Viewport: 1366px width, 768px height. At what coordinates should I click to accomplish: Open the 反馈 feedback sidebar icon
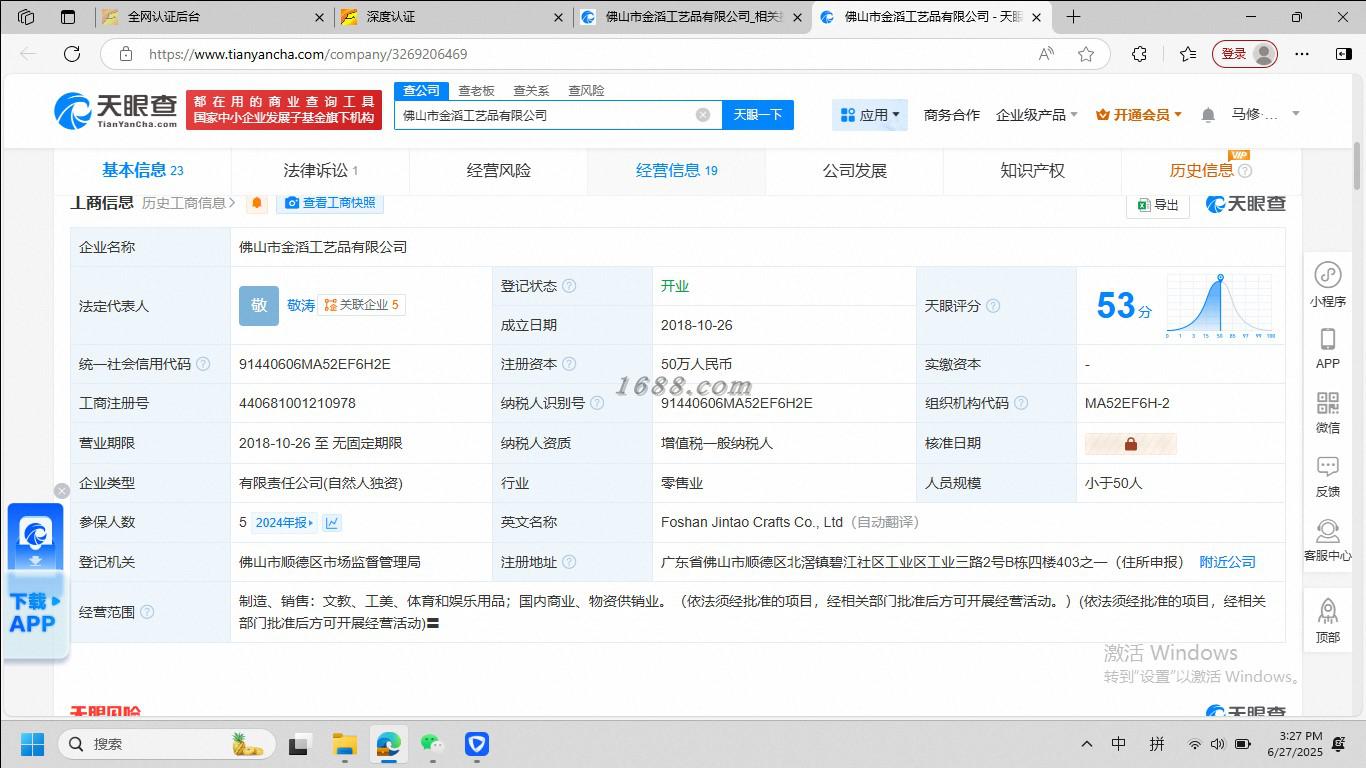tap(1327, 476)
